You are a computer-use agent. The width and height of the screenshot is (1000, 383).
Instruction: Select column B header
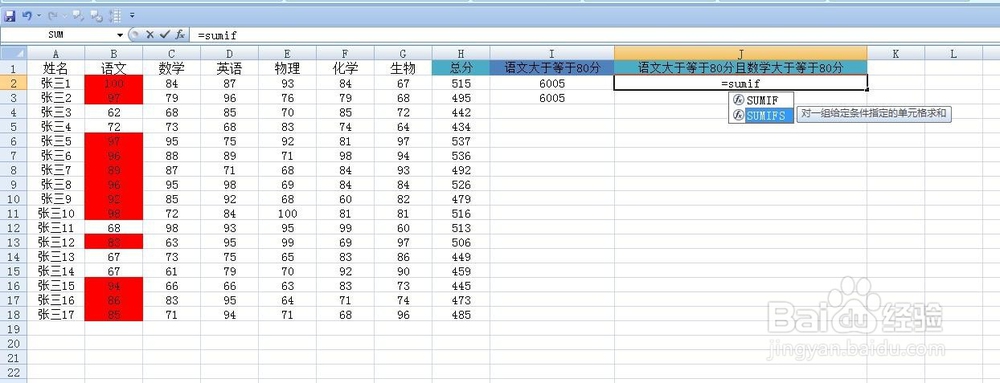[x=114, y=54]
